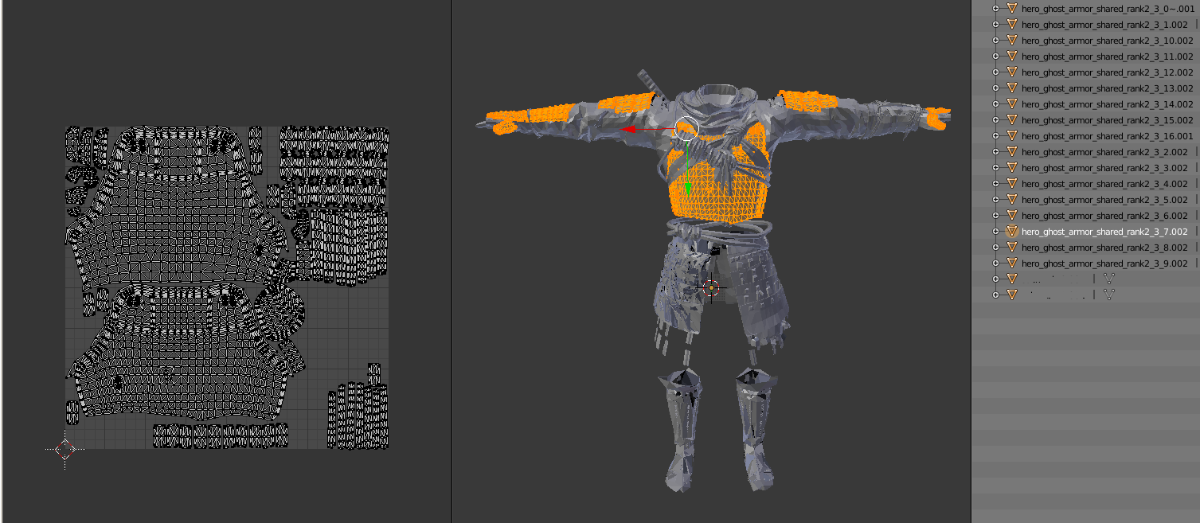This screenshot has height=523, width=1200.
Task: Click the mesh icon of hero_ghost_armor_shared_rank2_3_7.002
Action: click(1011, 231)
